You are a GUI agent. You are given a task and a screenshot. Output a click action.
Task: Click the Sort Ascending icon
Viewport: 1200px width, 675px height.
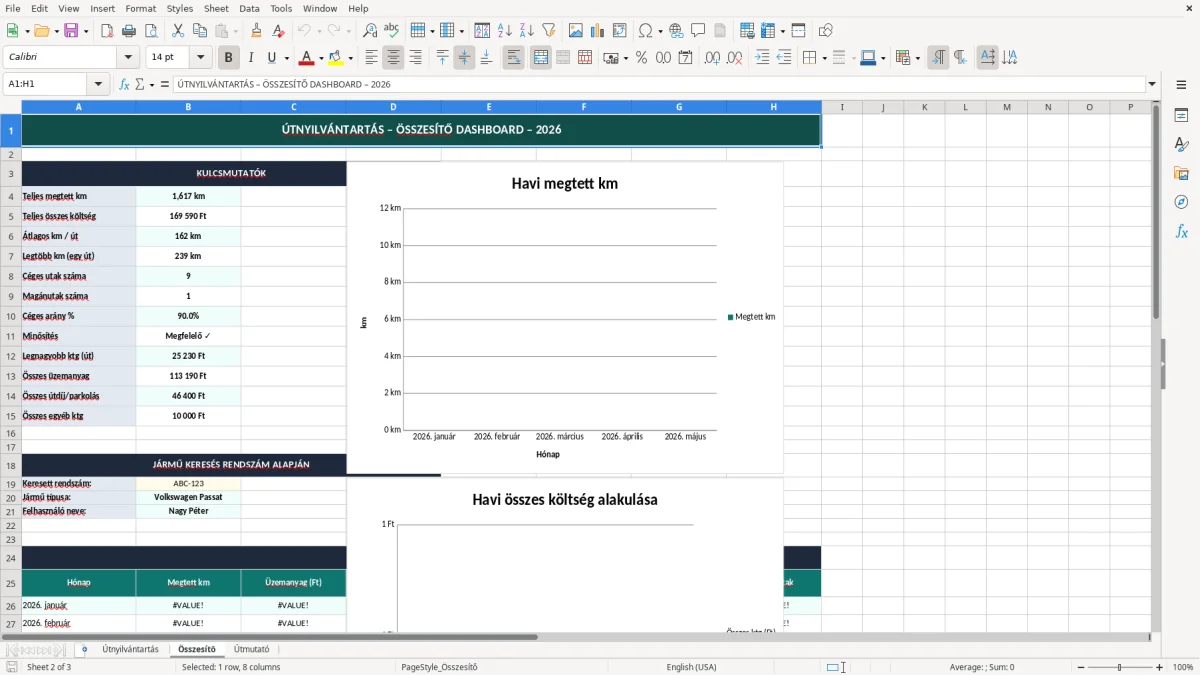[x=505, y=31]
